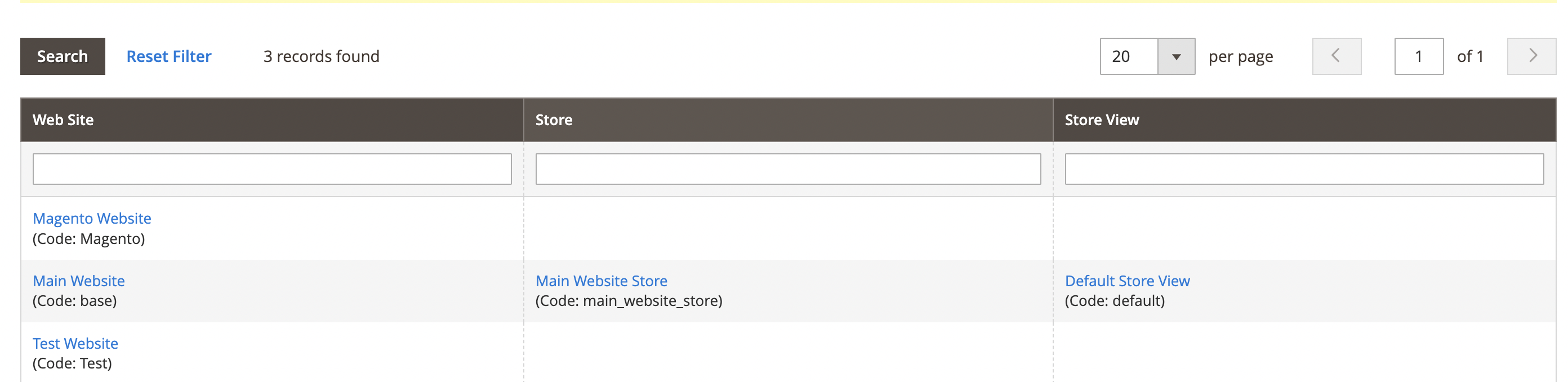Sort by the Web Site column
This screenshot has width=1568, height=382.
(63, 119)
